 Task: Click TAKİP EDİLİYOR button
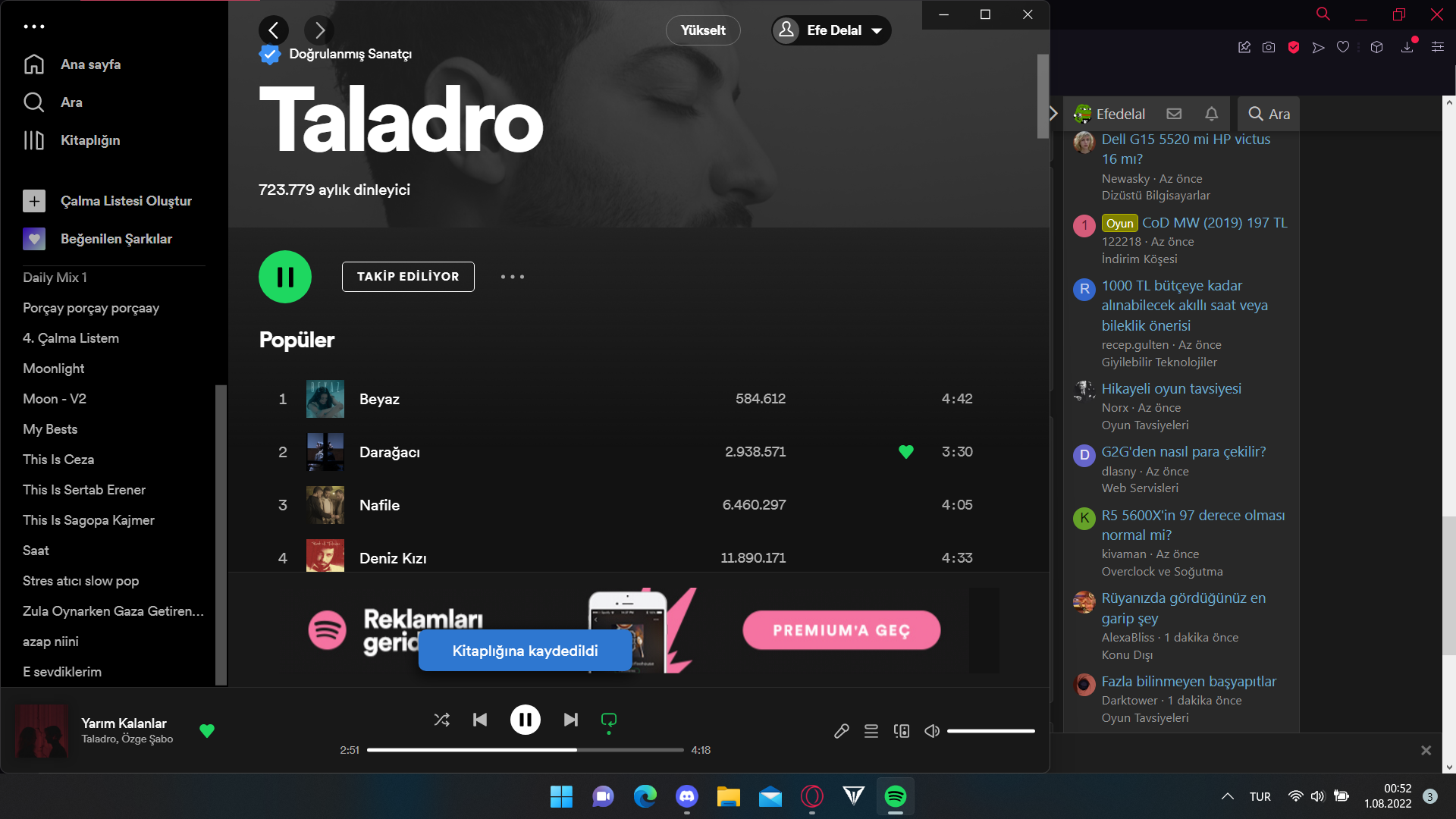point(408,277)
